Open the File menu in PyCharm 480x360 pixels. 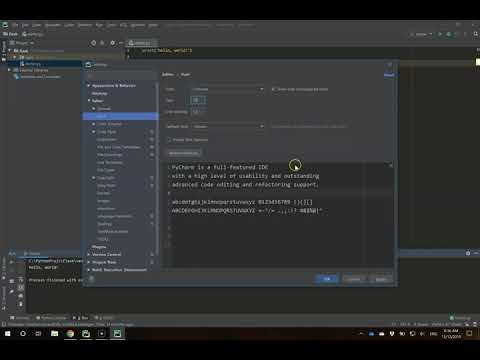point(15,25)
